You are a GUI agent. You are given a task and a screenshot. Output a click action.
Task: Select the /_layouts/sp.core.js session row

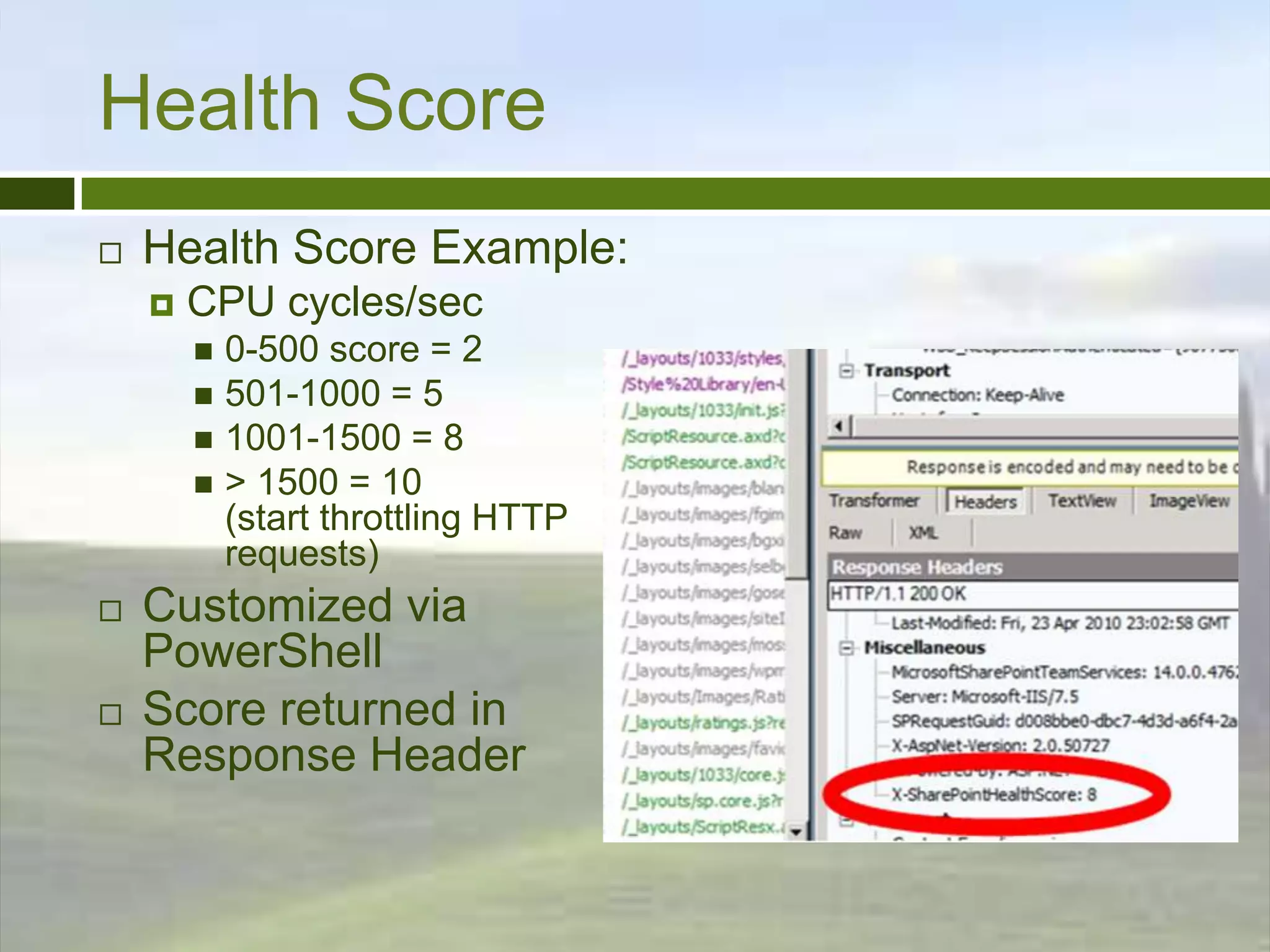click(x=704, y=801)
